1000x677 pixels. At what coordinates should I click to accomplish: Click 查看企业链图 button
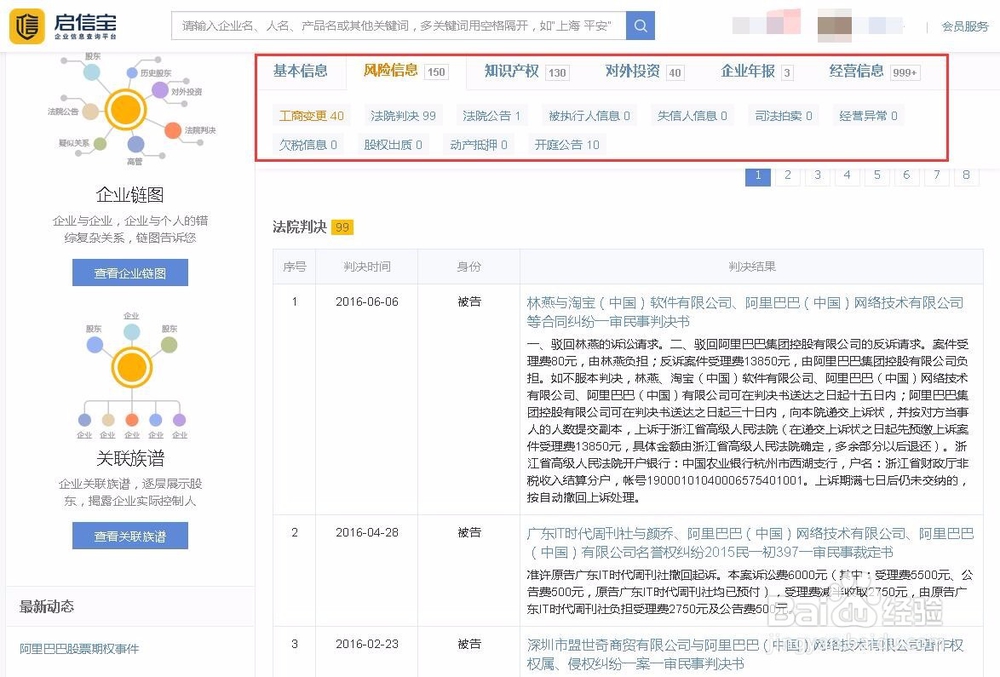(x=130, y=273)
